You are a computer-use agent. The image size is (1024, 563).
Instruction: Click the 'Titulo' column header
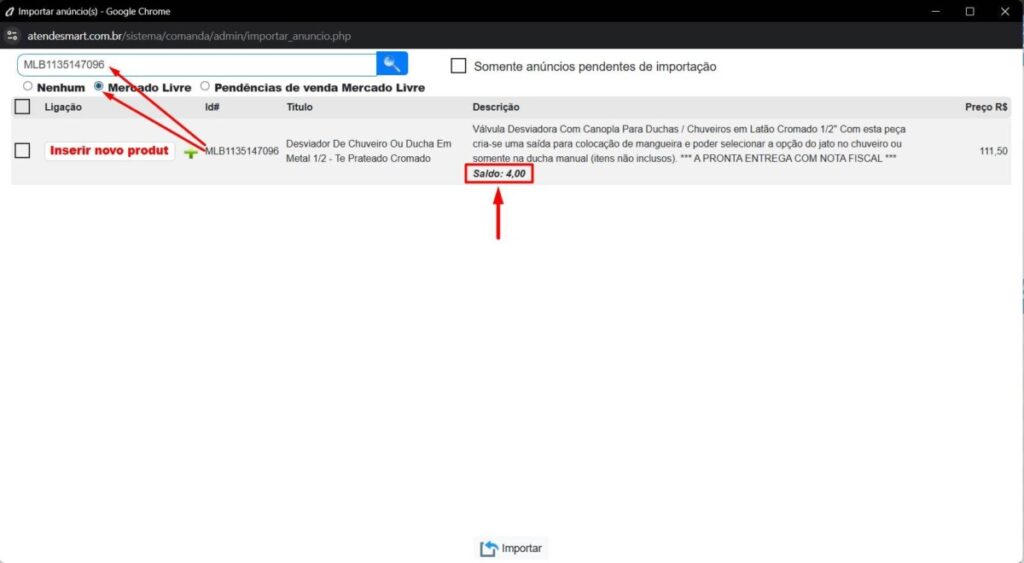(x=299, y=107)
